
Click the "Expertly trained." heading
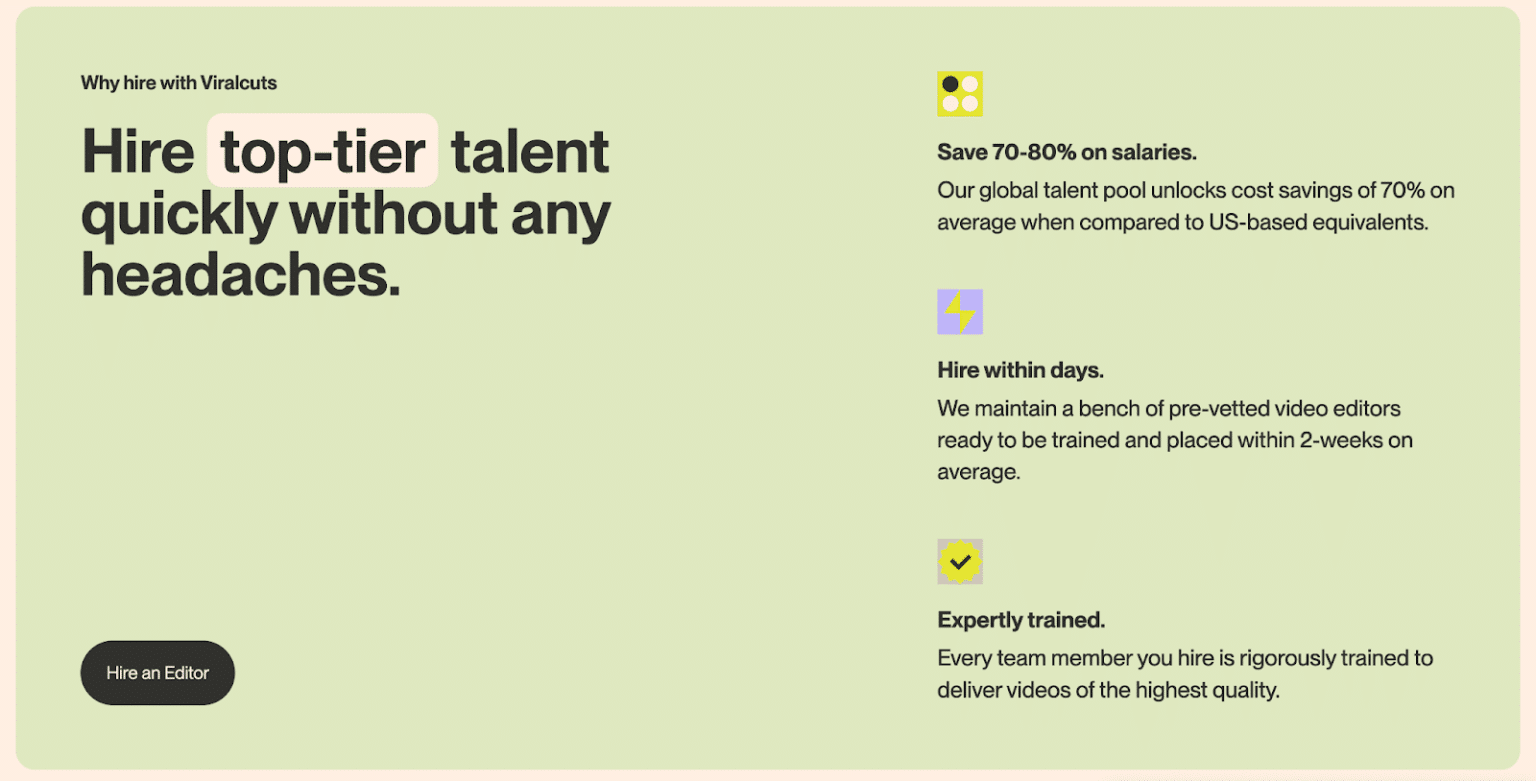(x=1021, y=620)
